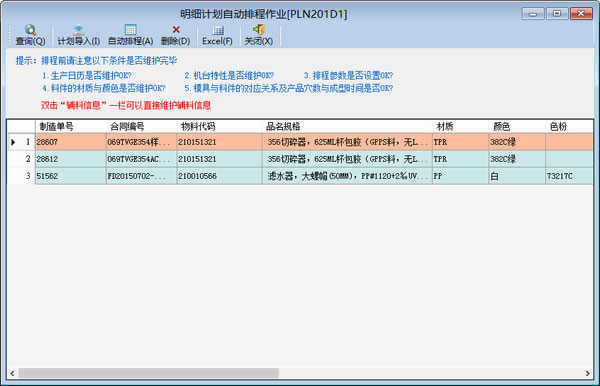
Task: Click 滤水器 product description cell
Action: click(347, 176)
